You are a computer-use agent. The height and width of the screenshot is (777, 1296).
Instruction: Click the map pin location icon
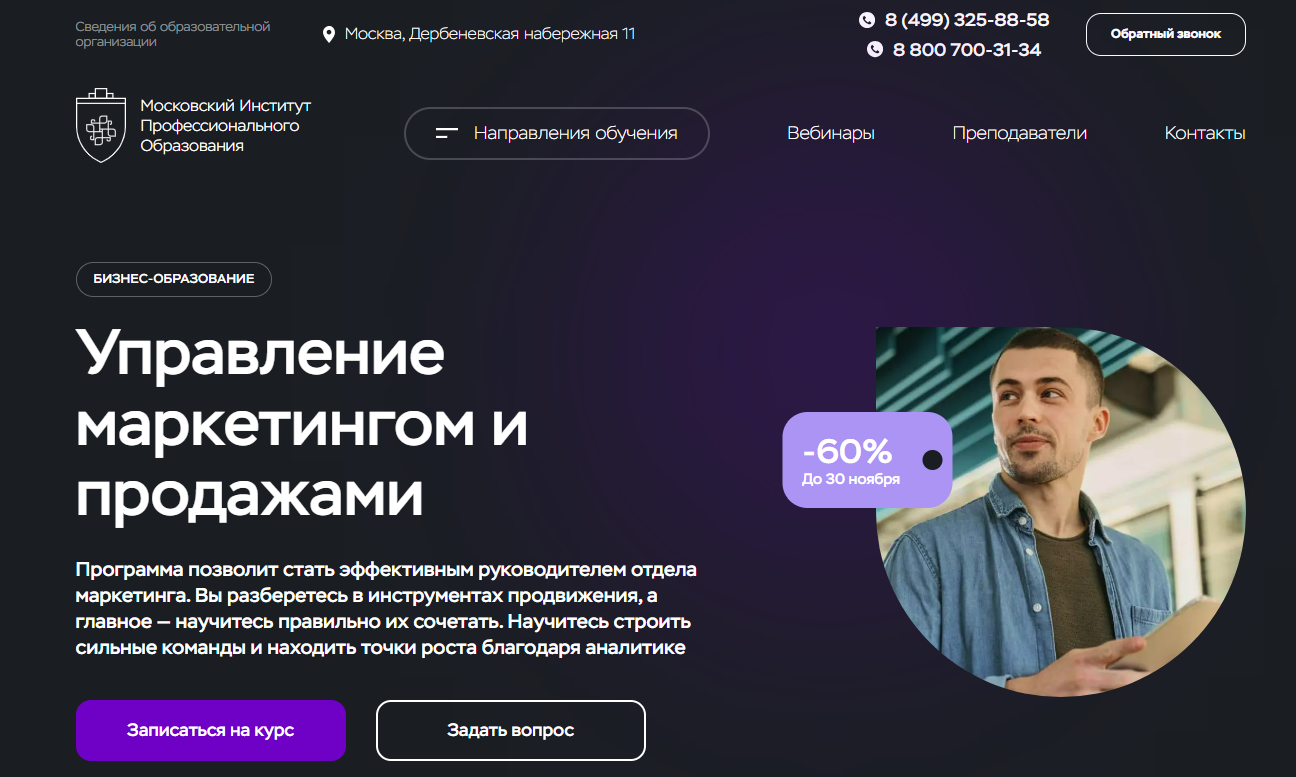328,35
